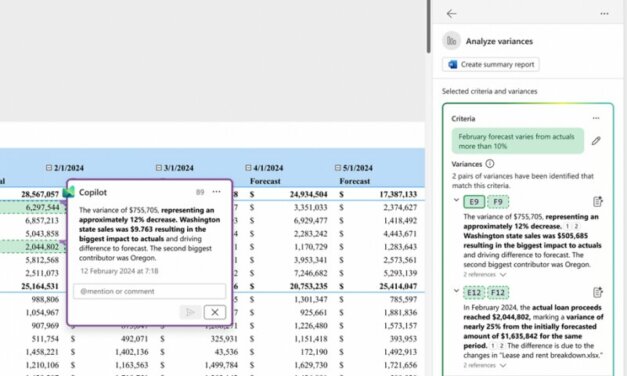Collapse the 2/1/2024 column group
Image resolution: width=627 pixels, height=376 pixels.
(49, 168)
